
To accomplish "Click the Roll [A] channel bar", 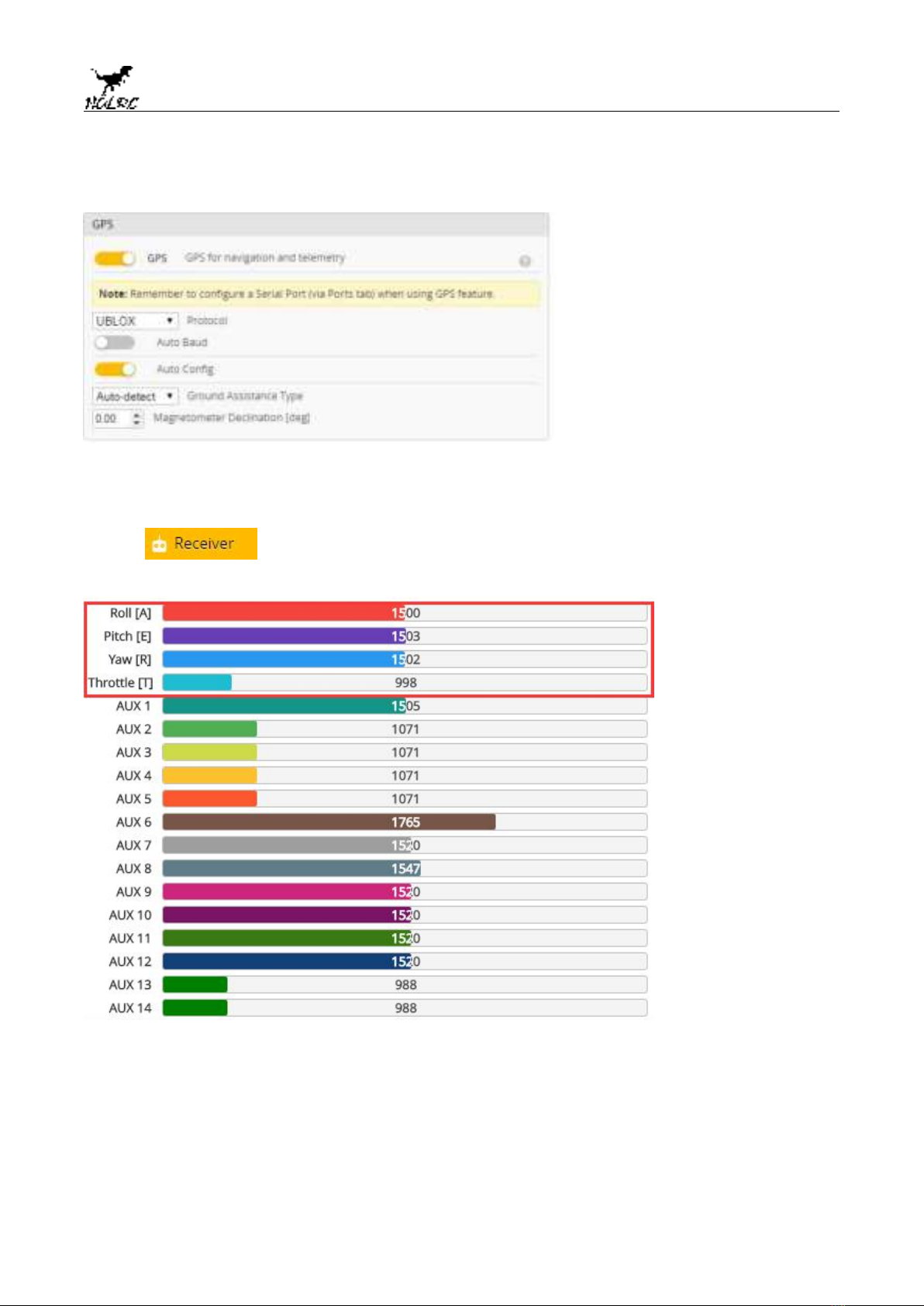I will (405, 613).
